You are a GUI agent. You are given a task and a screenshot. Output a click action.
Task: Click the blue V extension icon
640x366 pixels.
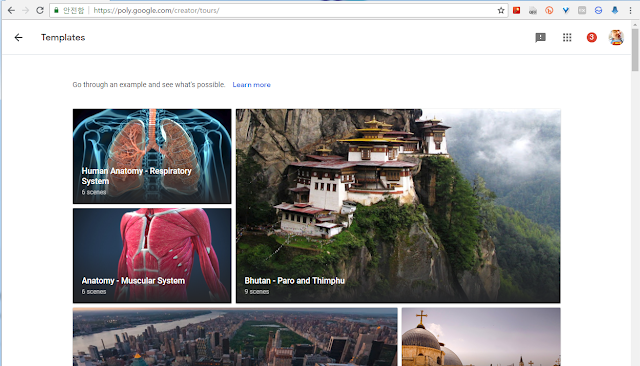tap(565, 11)
